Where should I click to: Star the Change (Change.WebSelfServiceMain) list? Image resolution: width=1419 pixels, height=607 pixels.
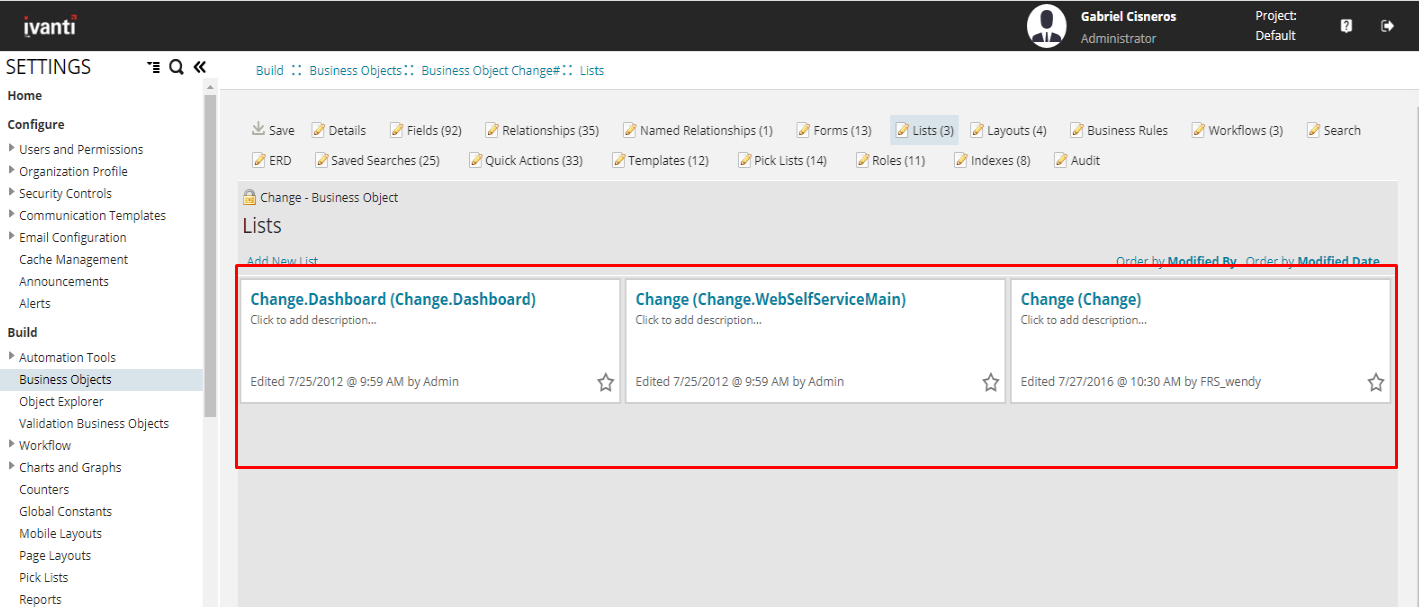pos(990,382)
